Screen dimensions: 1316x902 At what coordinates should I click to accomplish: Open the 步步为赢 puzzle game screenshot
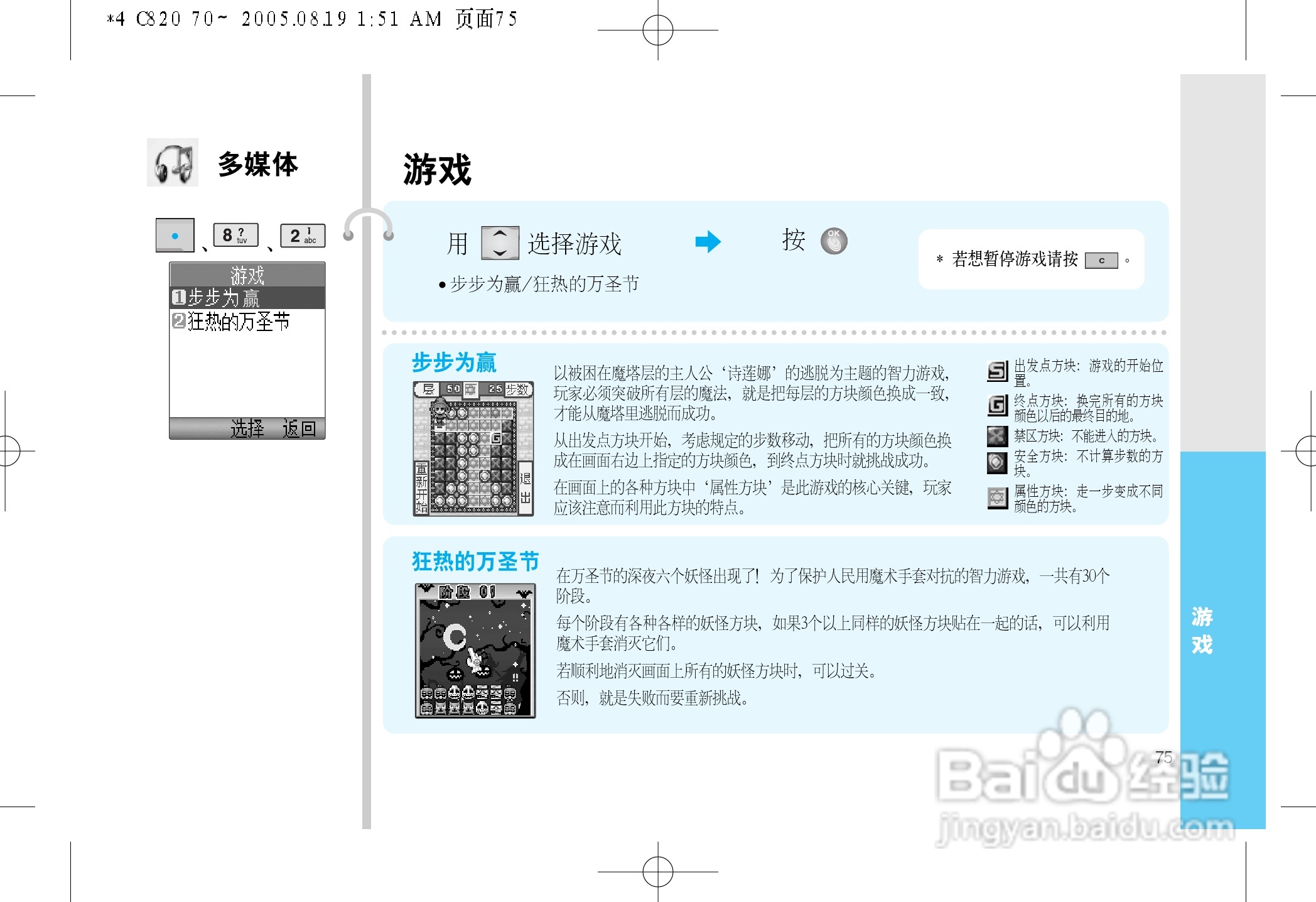[x=473, y=448]
